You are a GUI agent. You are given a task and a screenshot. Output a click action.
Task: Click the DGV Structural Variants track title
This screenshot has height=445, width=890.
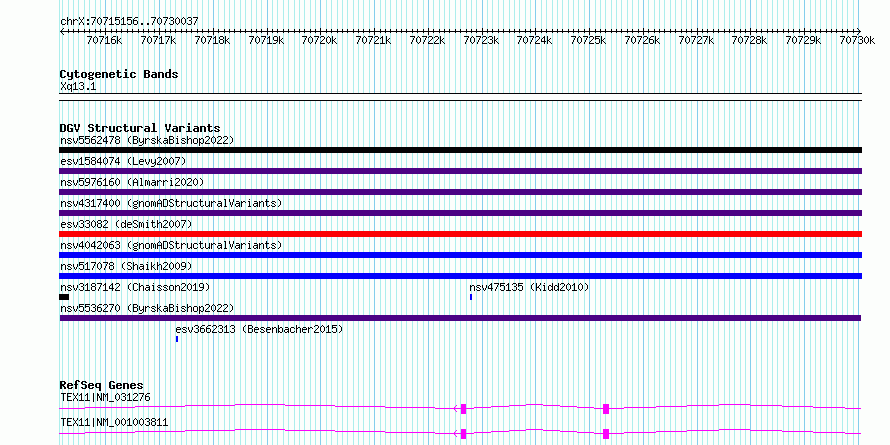coord(140,128)
